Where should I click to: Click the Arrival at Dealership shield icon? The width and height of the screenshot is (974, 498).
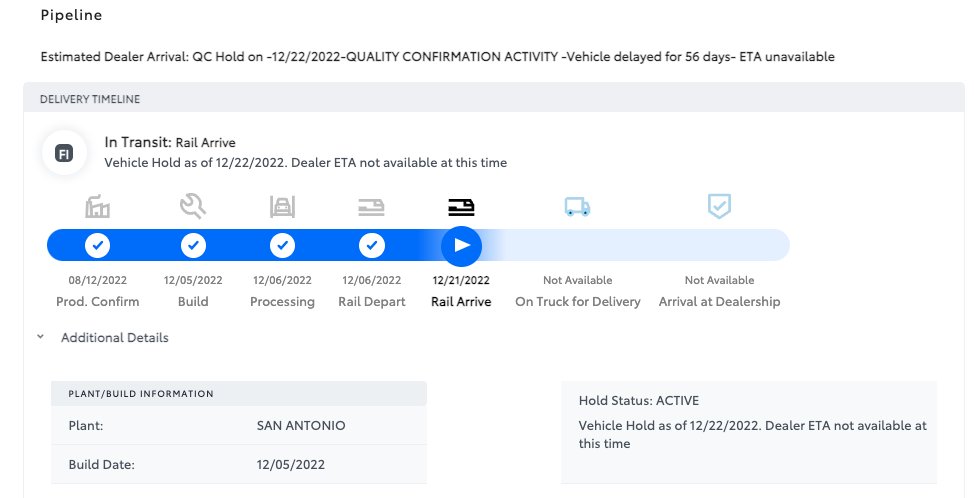click(719, 206)
